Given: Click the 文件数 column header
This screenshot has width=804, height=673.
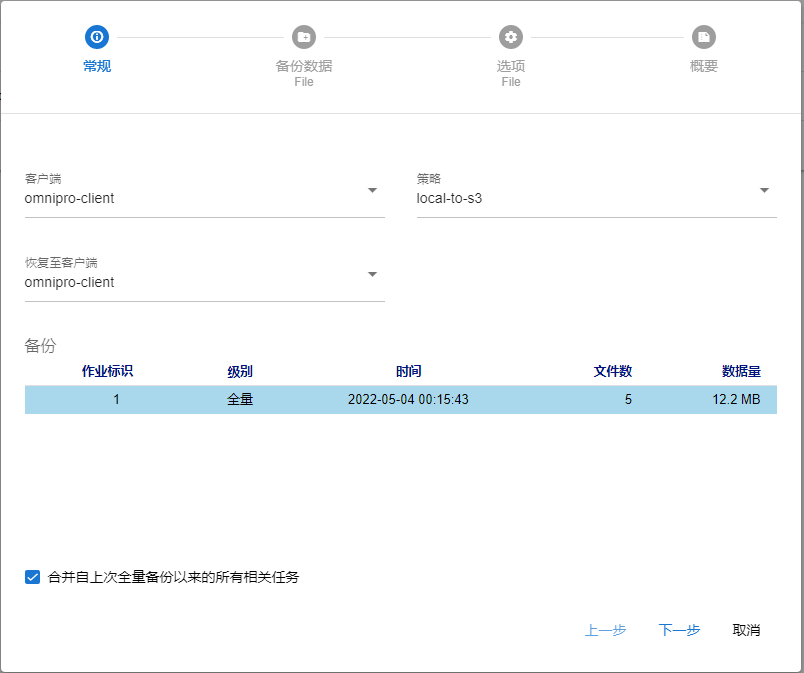Looking at the screenshot, I should (612, 371).
